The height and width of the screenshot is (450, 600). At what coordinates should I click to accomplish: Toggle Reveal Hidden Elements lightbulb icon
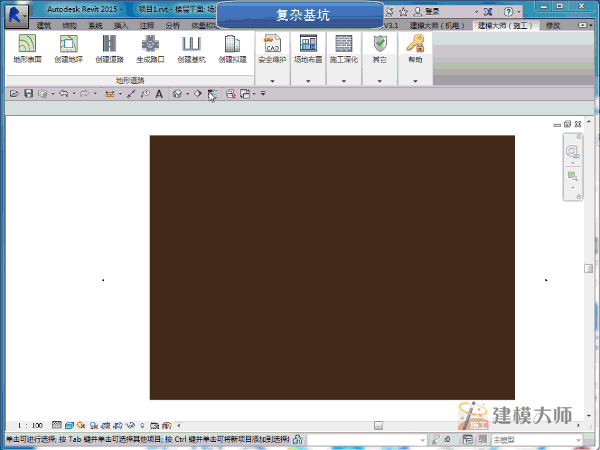tap(142, 425)
